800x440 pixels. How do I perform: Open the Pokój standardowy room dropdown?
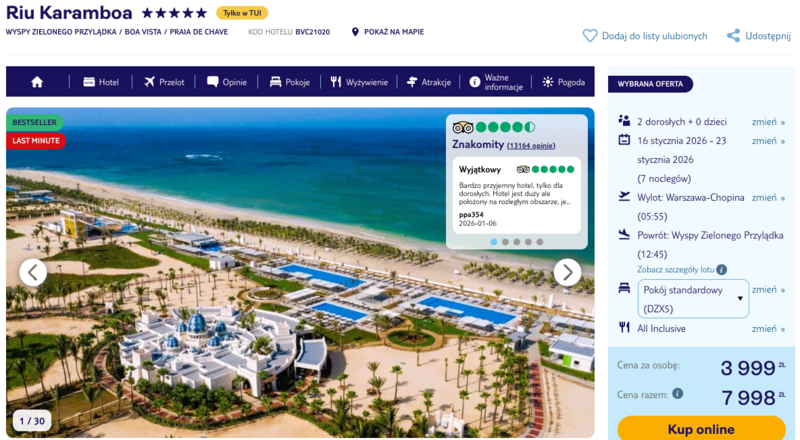(693, 299)
